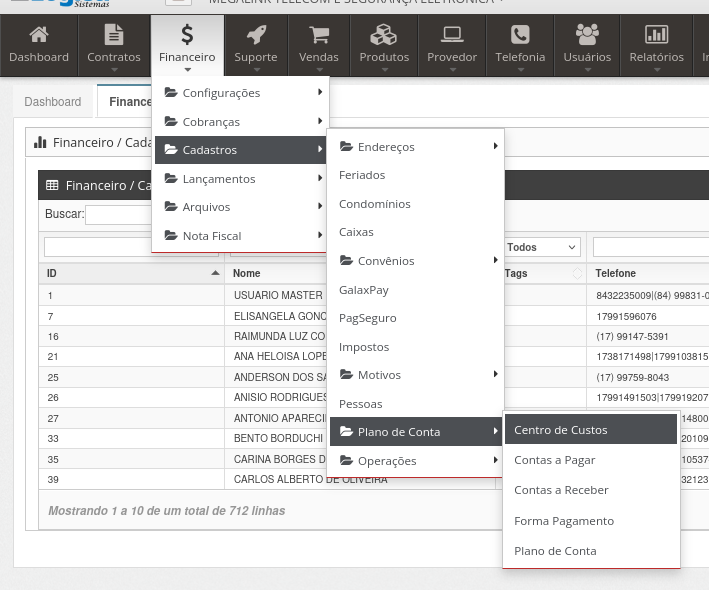The width and height of the screenshot is (709, 590).
Task: Open the Suporte rocket icon
Action: (256, 34)
